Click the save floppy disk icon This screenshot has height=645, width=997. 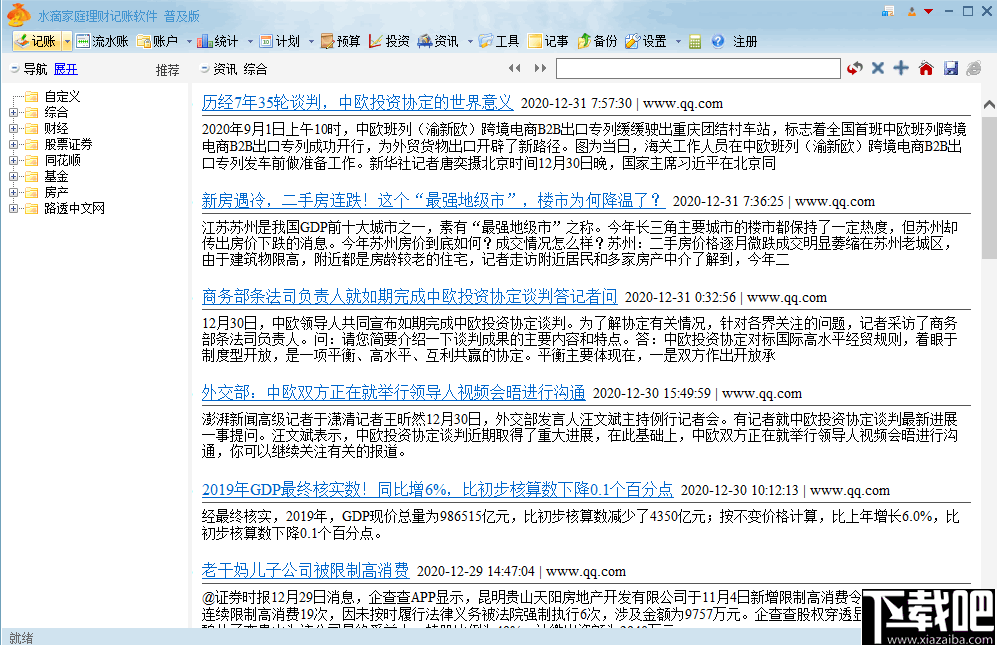950,67
